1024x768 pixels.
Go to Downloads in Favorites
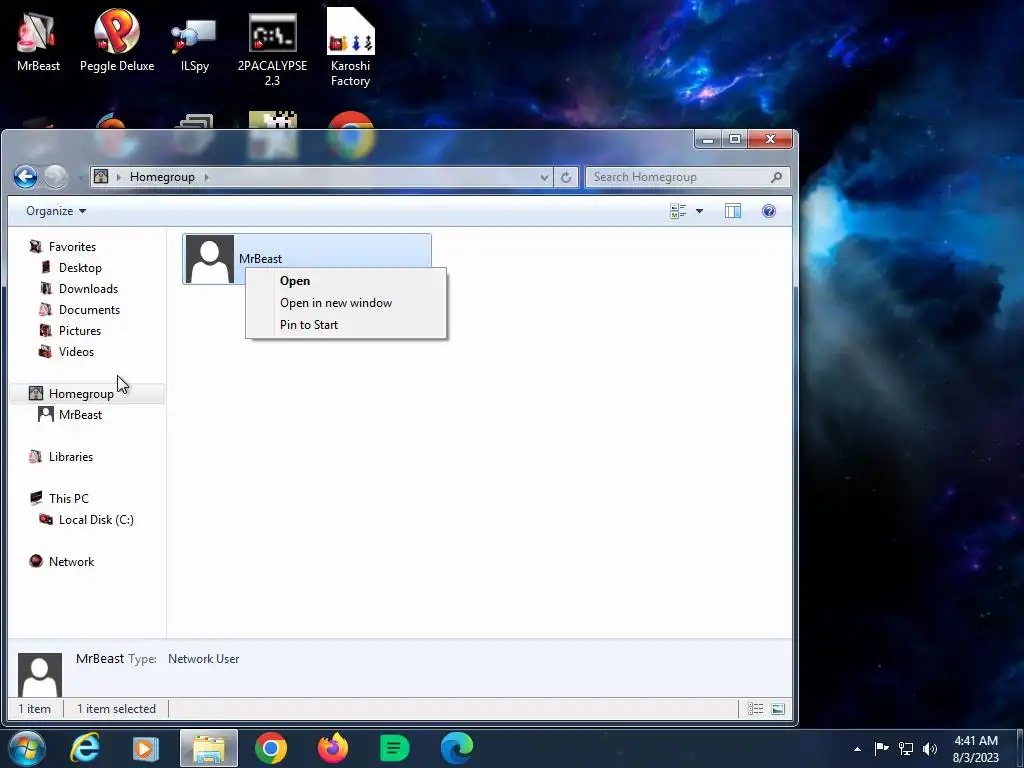[x=88, y=289]
